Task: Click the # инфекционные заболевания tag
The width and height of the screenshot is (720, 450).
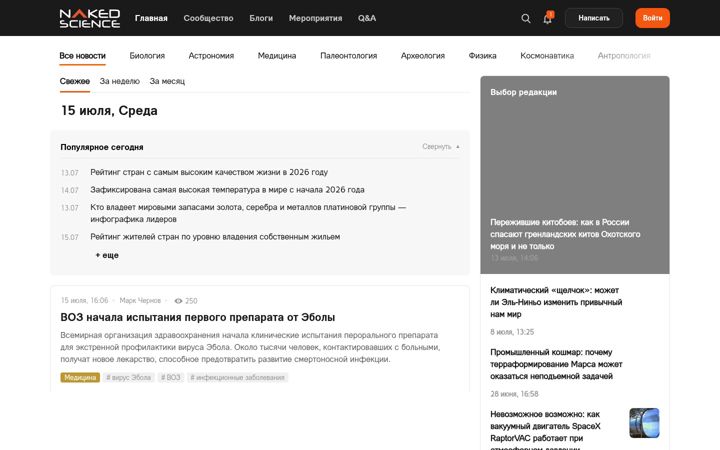Action: pos(237,377)
